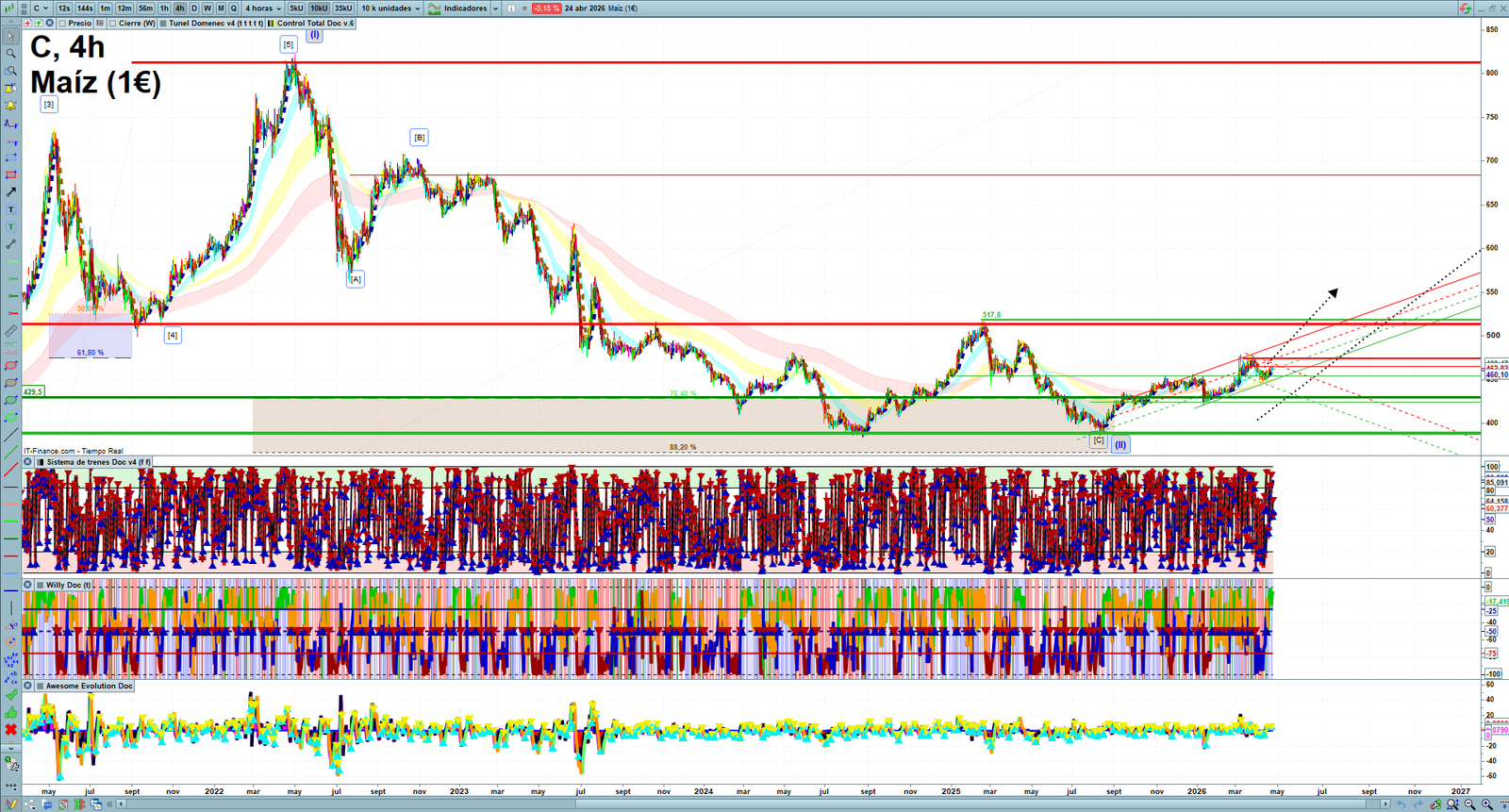Open the 10 k unidades dropdown
The image size is (1509, 812).
390,8
